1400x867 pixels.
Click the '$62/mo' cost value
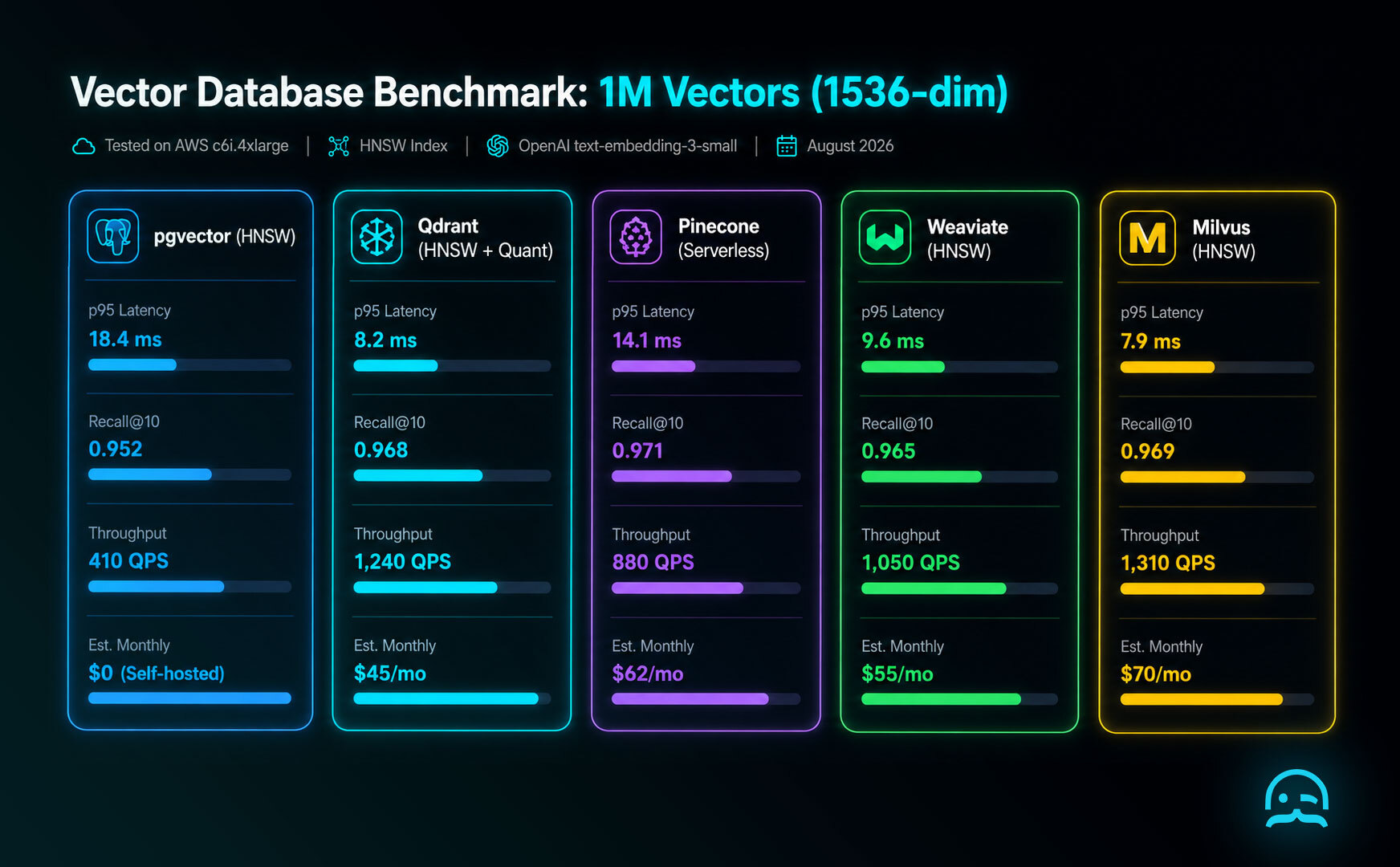click(648, 674)
